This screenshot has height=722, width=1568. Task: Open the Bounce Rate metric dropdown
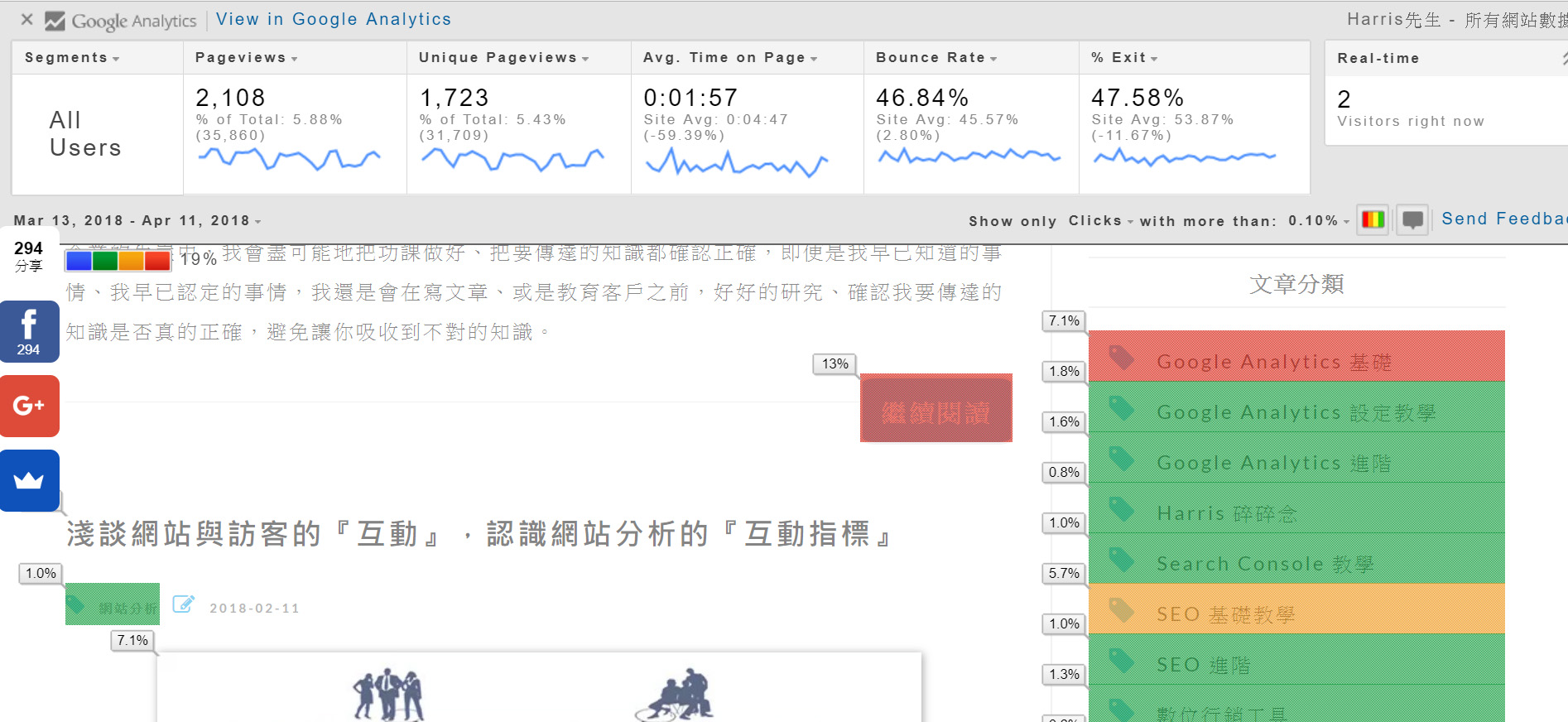tap(936, 58)
